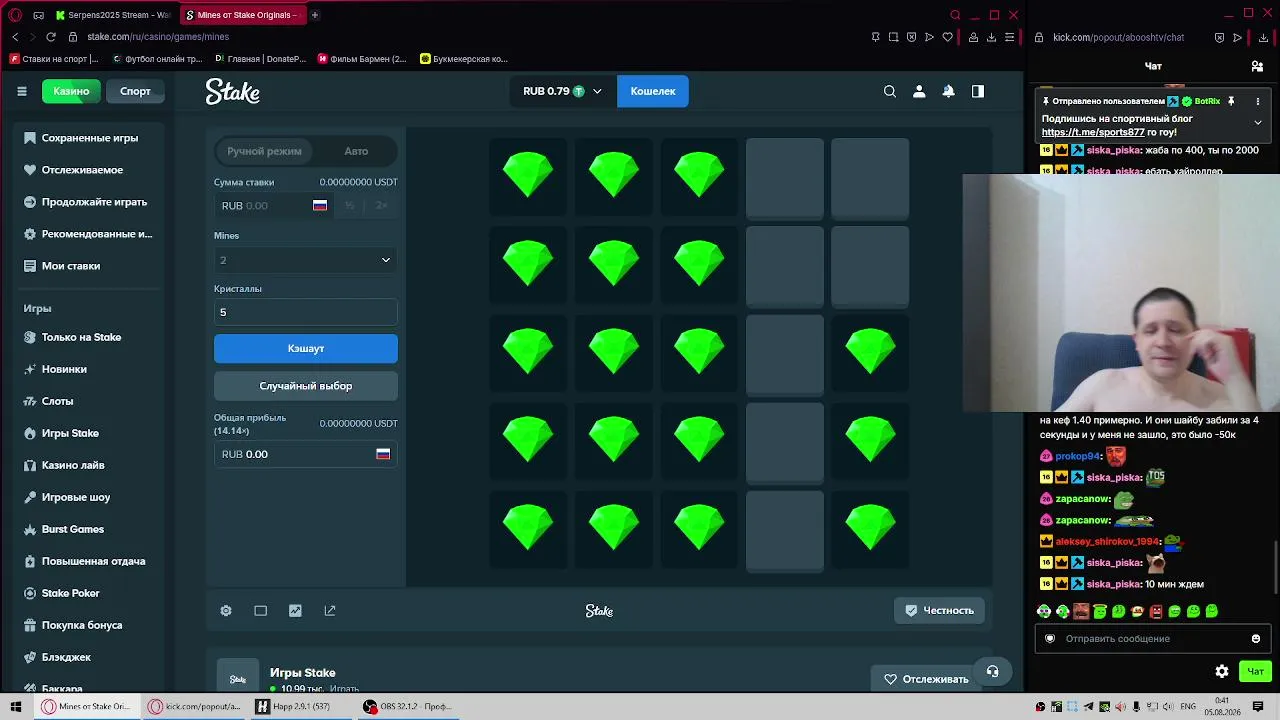Open the chat users list icon
Viewport: 1280px width, 720px height.
(x=1257, y=66)
